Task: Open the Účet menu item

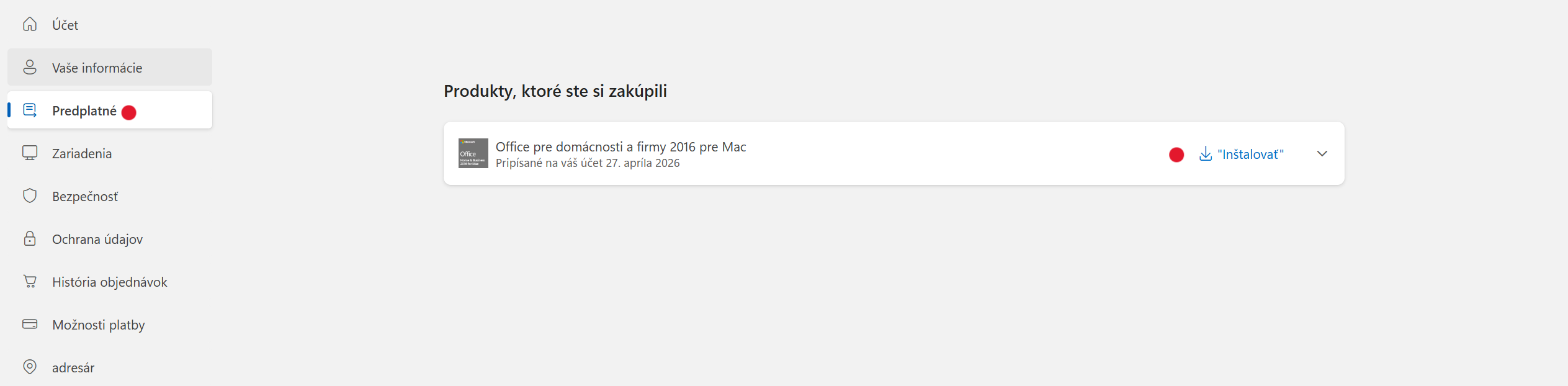Action: [65, 25]
